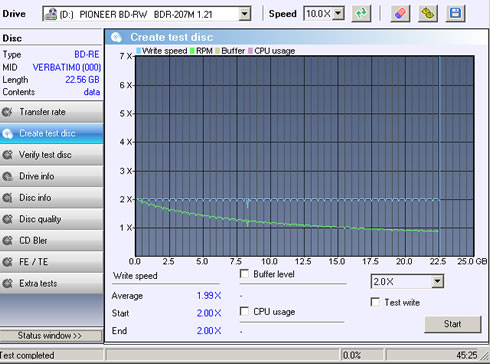Viewport: 490px width, 364px height.
Task: Click the refresh drive icon
Action: 361,14
